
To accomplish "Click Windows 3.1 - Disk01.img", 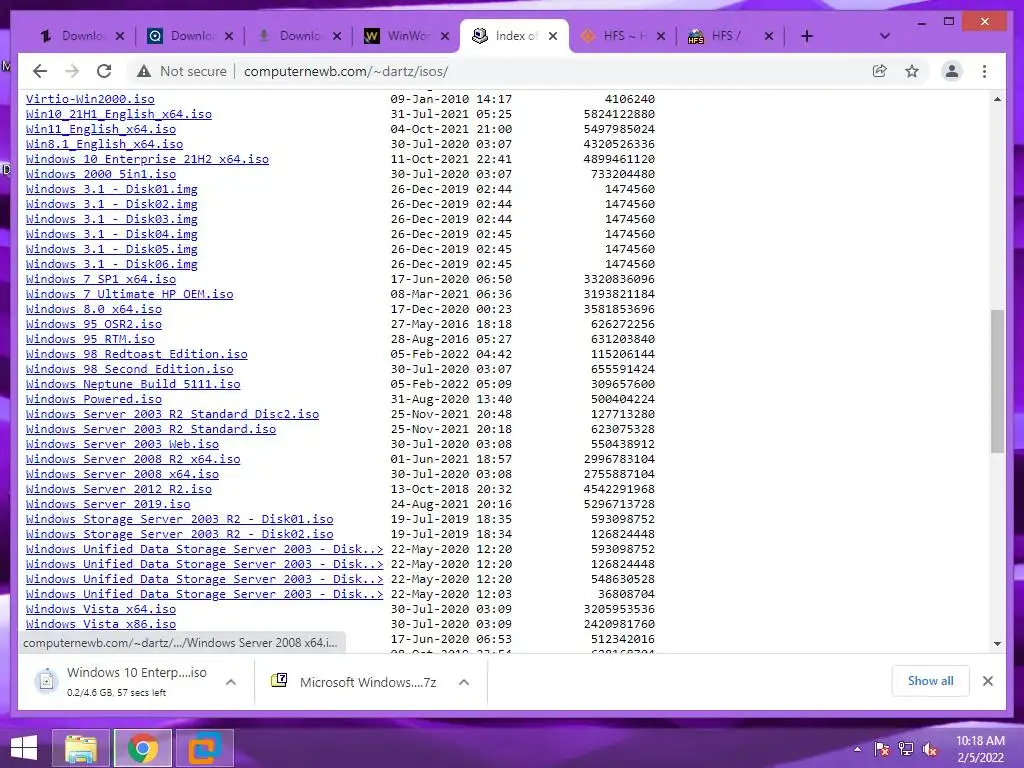I will (112, 189).
